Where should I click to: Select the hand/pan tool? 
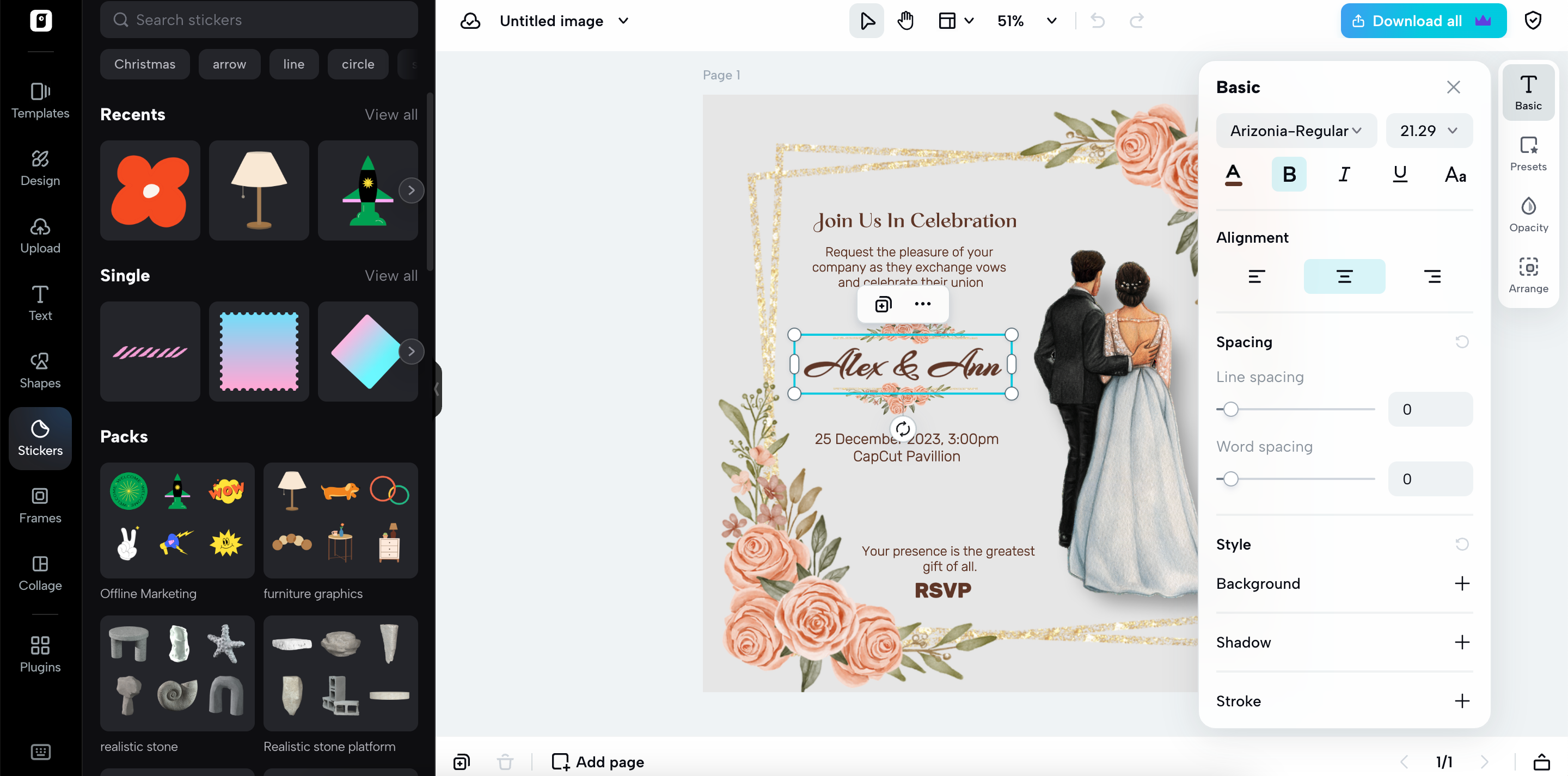click(905, 20)
